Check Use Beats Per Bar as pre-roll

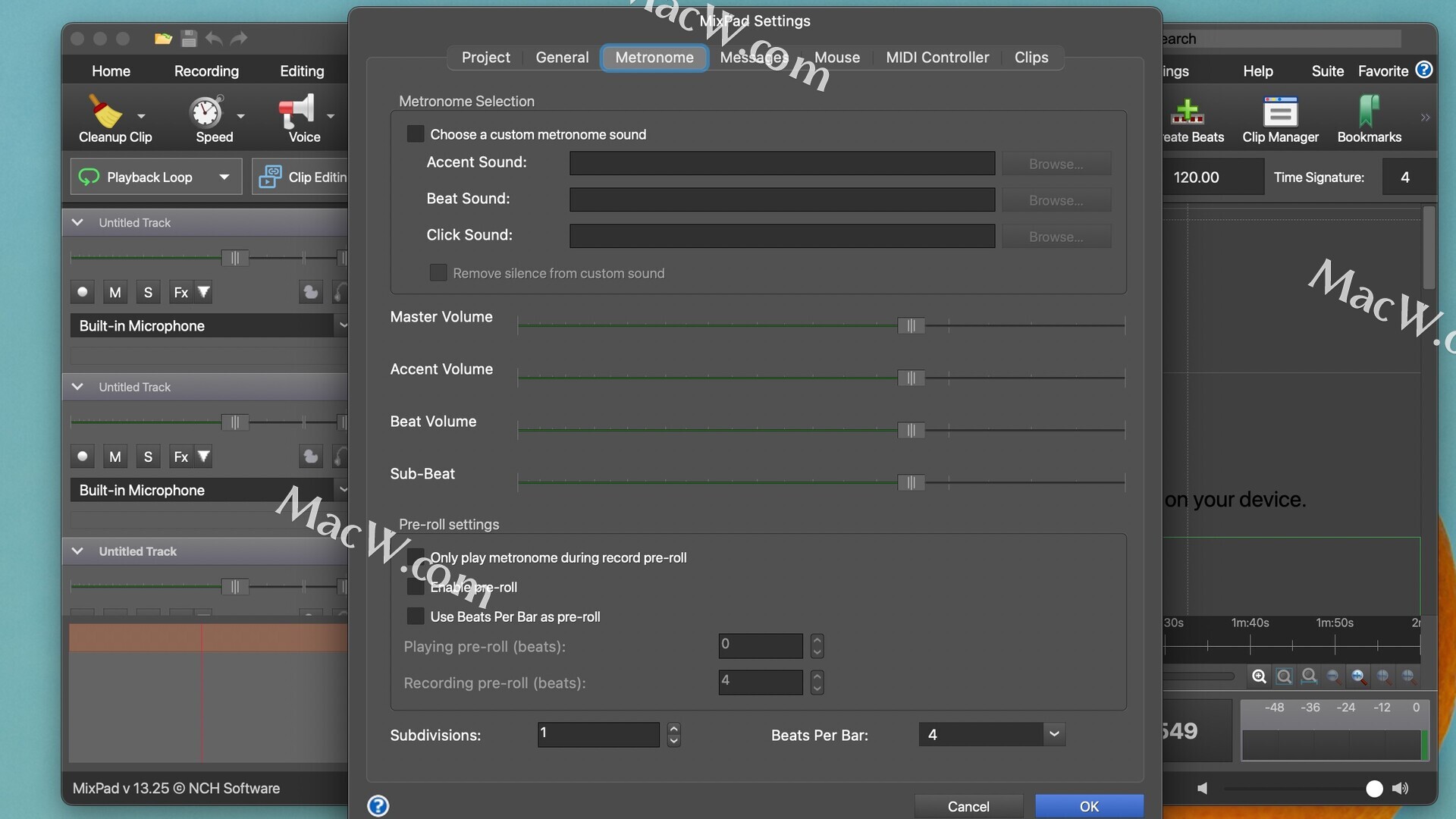pyautogui.click(x=416, y=617)
